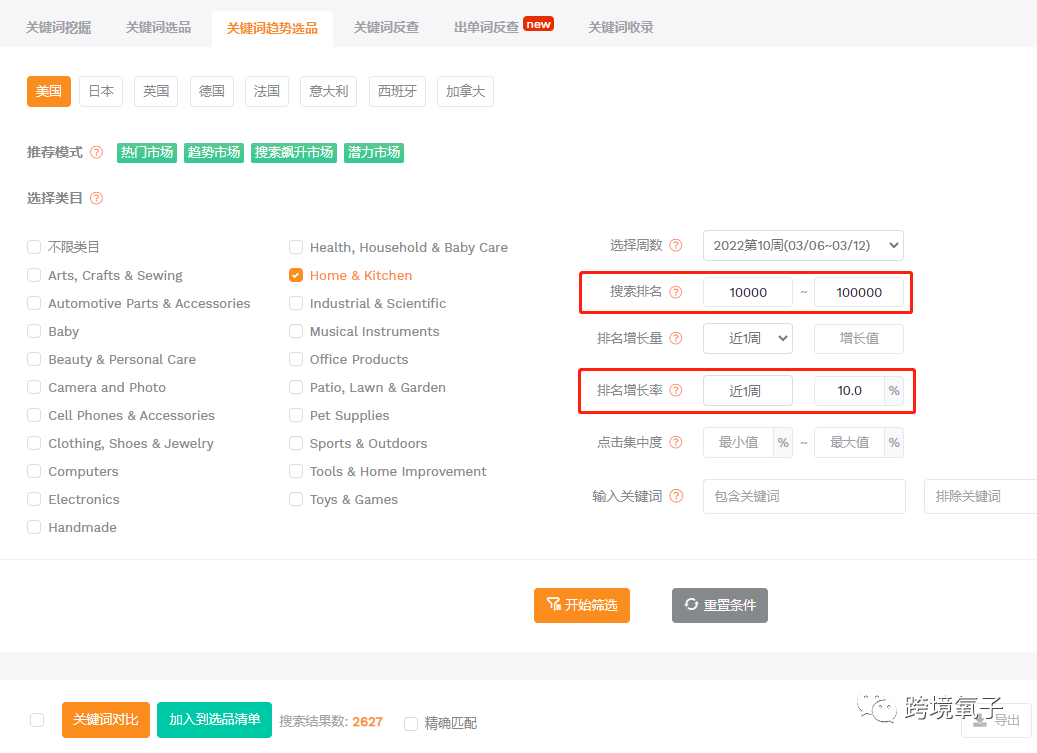This screenshot has height=753, width=1037.
Task: Click the 导出 export button
Action: pyautogui.click(x=996, y=721)
